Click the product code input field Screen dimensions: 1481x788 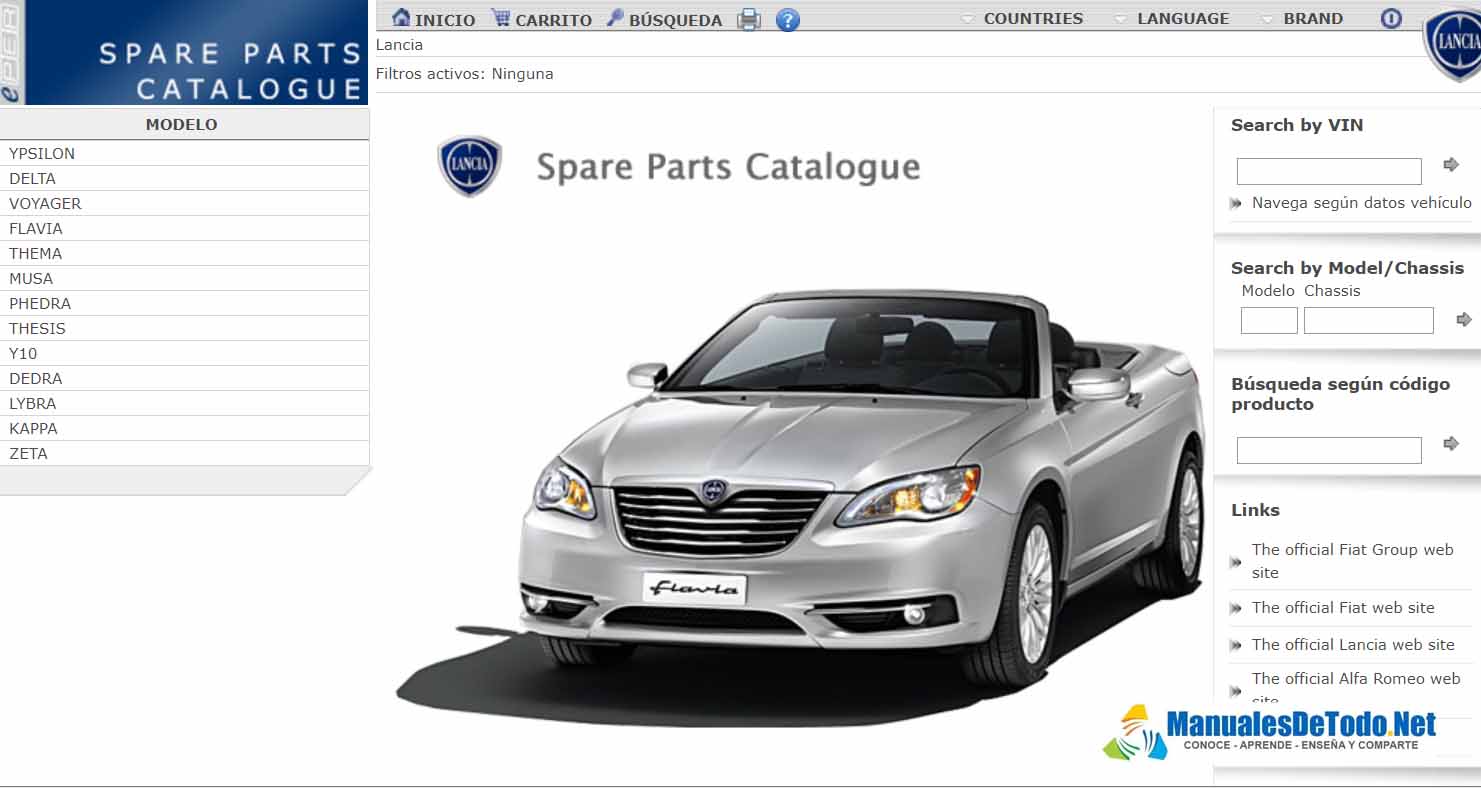[x=1329, y=450]
